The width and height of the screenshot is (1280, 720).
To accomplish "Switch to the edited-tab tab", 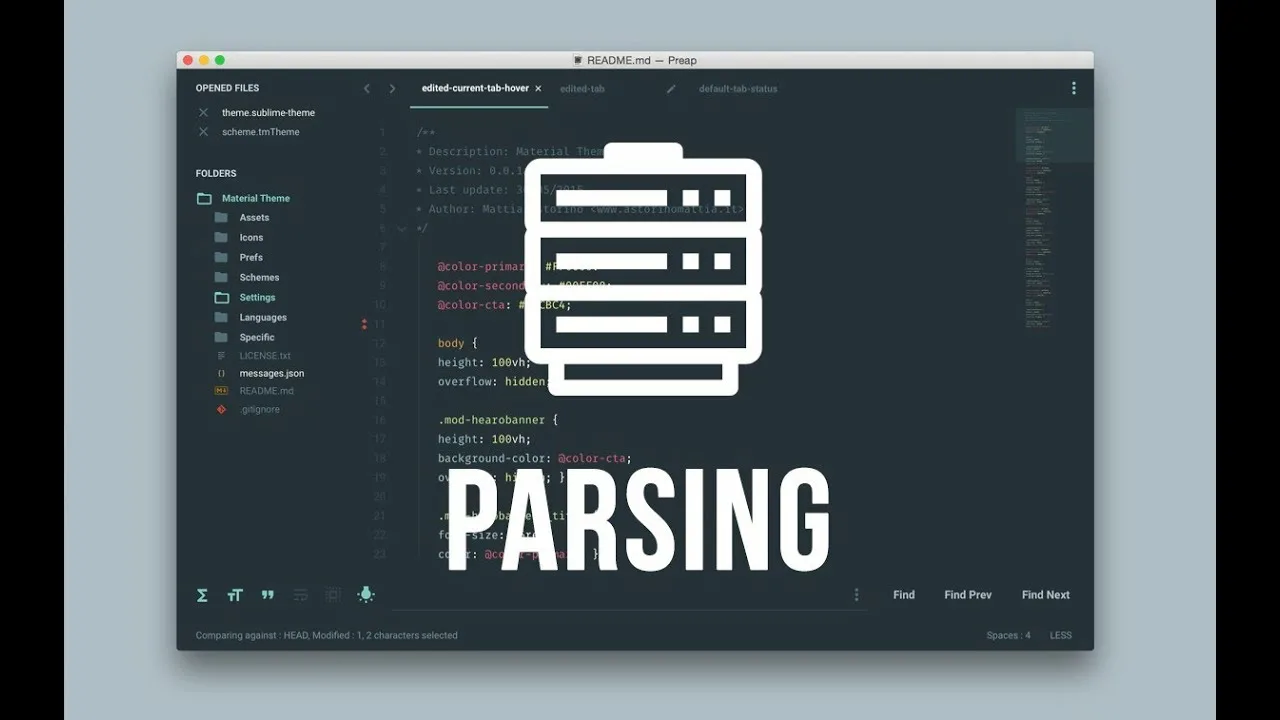I will [x=582, y=89].
